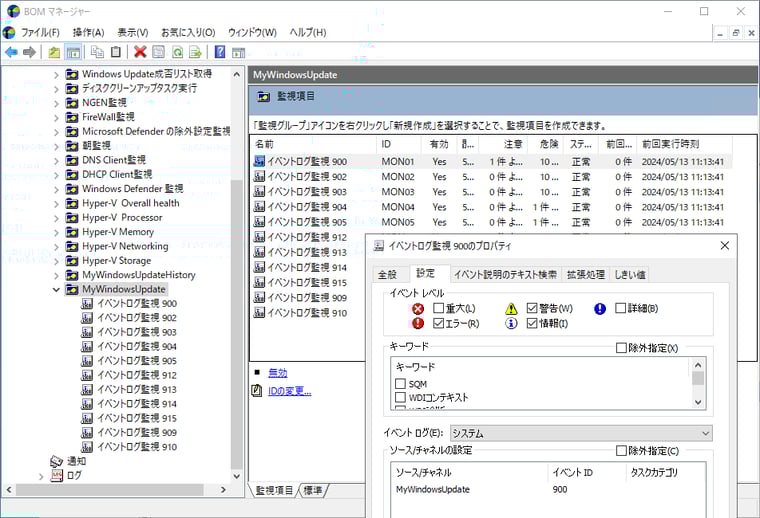The image size is (760, 518).
Task: Click the Hyper-V Storage folder icon
Action: (72, 261)
